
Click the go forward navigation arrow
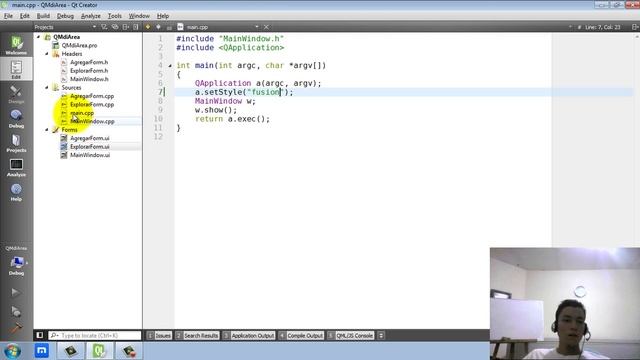pyautogui.click(x=158, y=27)
